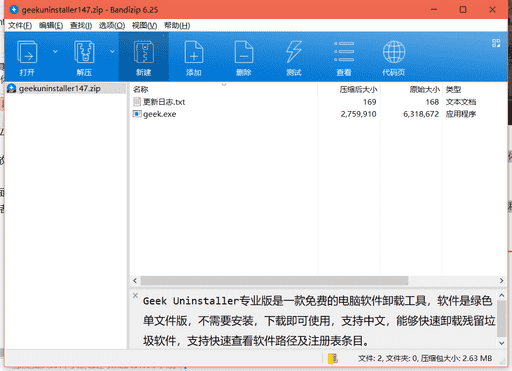Viewport: 512px width, 371px height.
Task: Click original size value 6,318,672
Action: point(421,114)
